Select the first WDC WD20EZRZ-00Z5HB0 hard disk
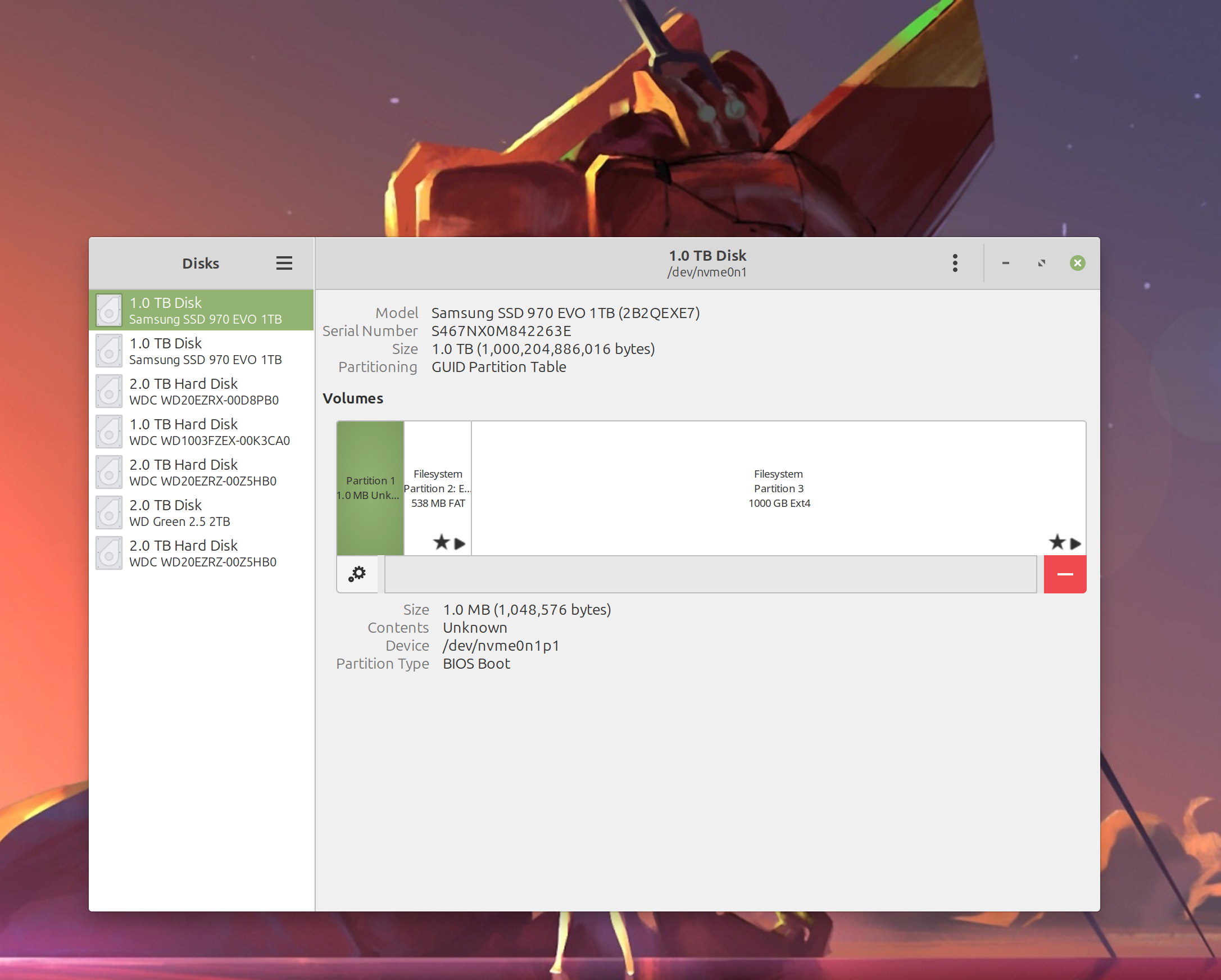 click(204, 473)
